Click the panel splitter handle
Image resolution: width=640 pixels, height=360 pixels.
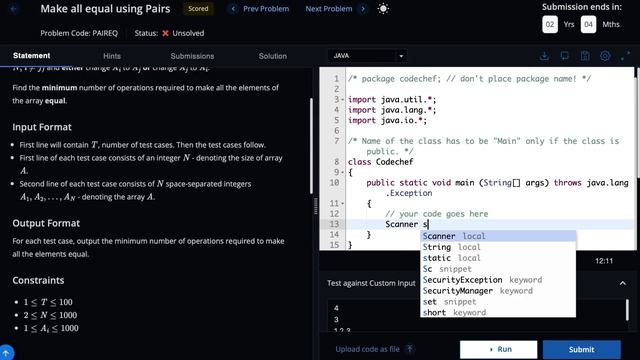316,206
